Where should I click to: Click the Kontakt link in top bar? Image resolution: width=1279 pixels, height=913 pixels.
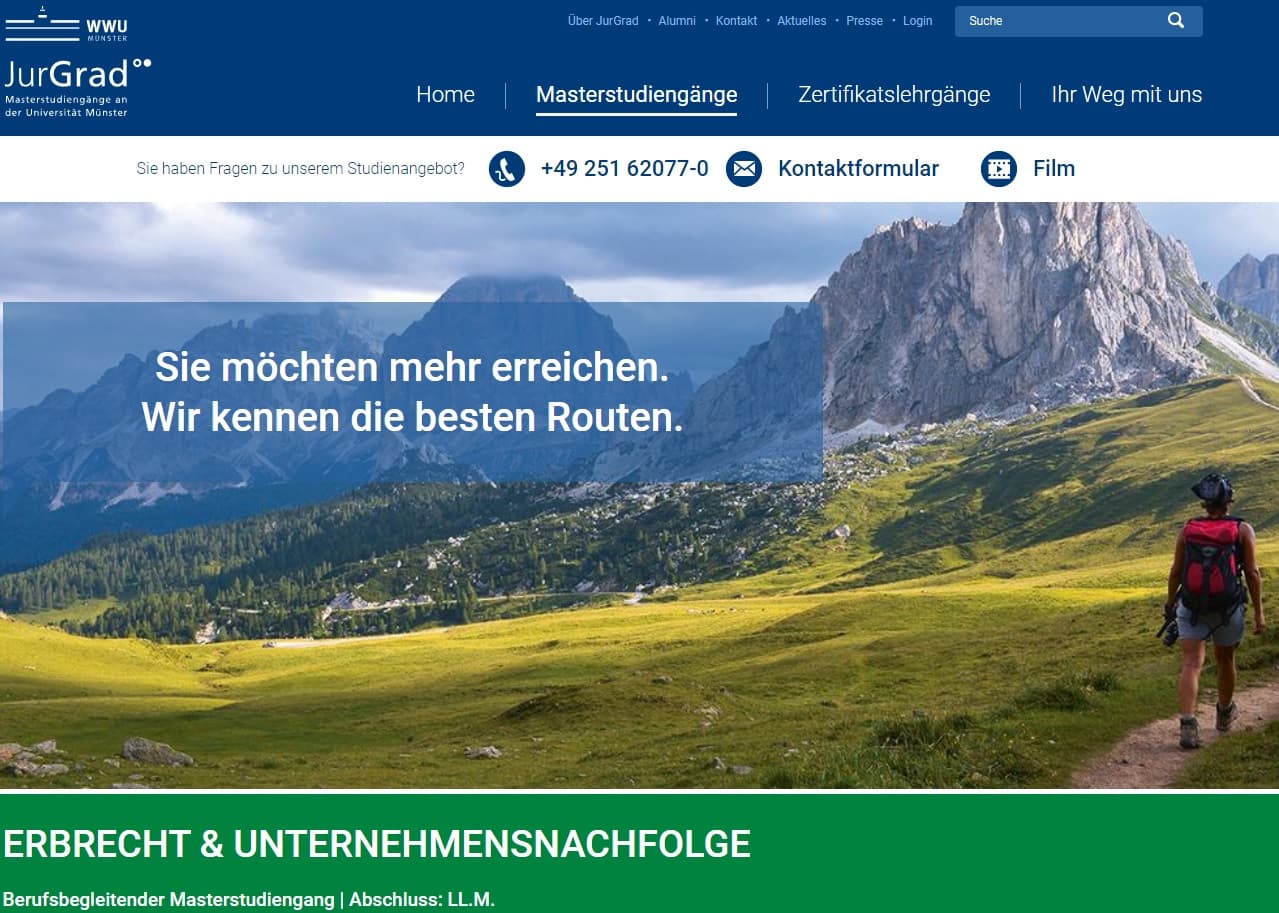[736, 21]
